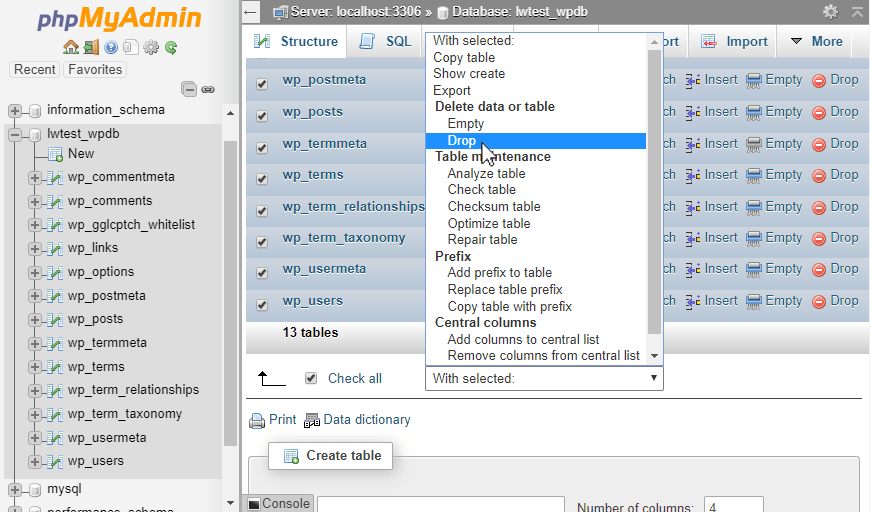Expand wp_users tree node
Screen dimensions: 870x512
coord(34,462)
